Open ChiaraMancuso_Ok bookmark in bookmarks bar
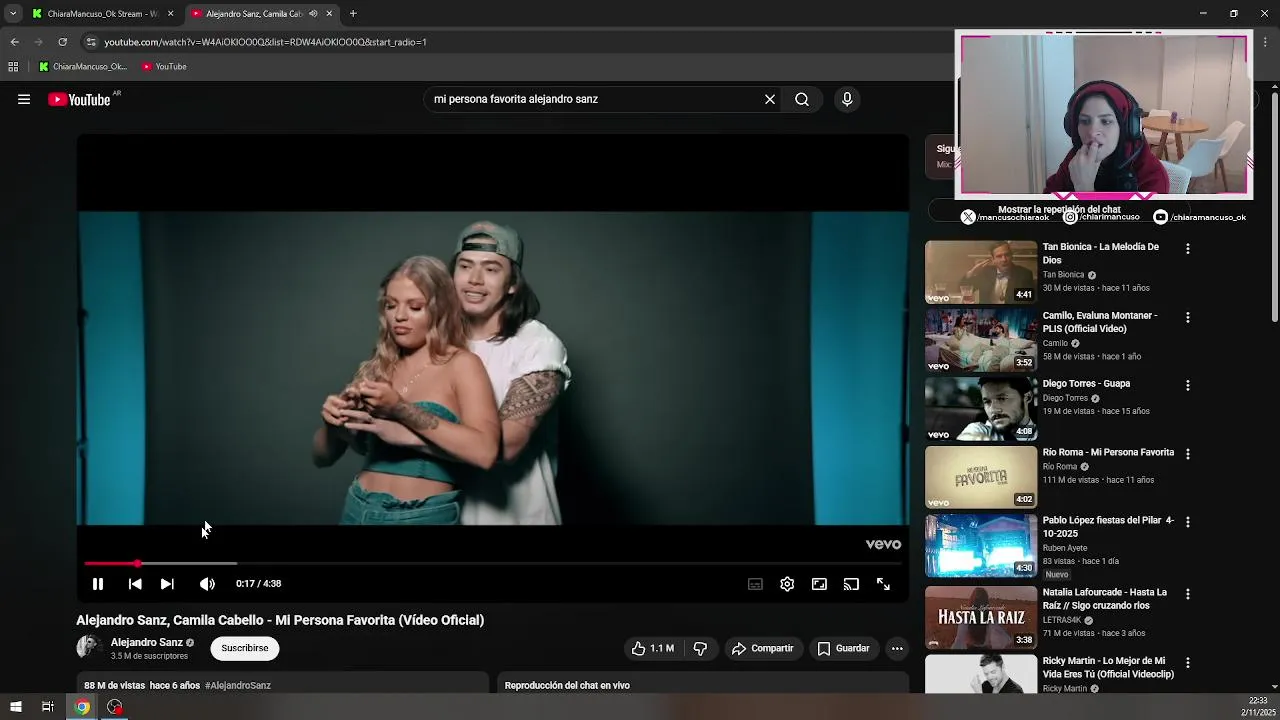1280x720 pixels. pos(83,67)
